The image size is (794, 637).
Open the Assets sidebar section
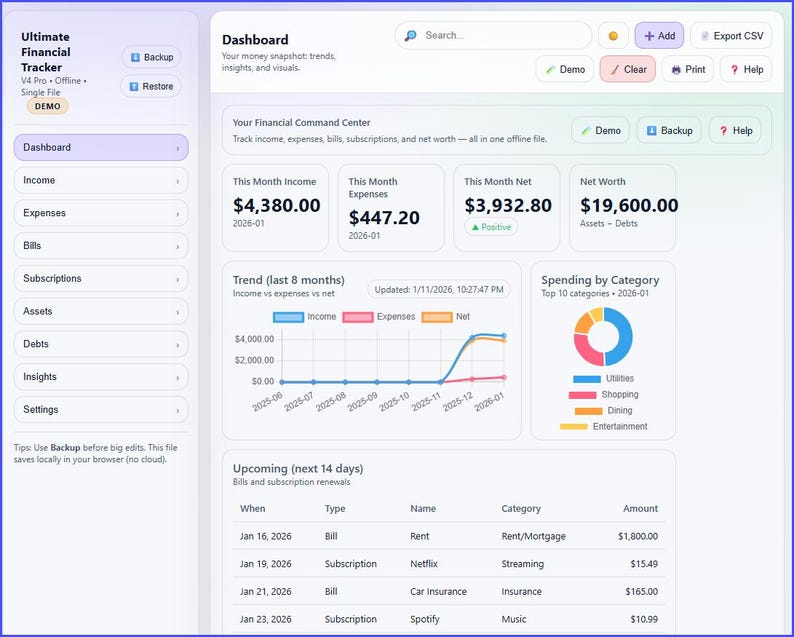[101, 311]
